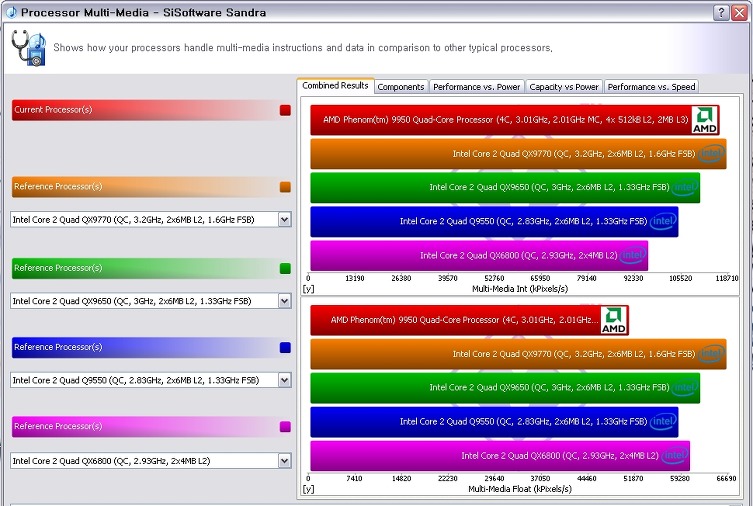Click the green Reference Processor color swatch
The image size is (753, 506).
click(x=285, y=268)
